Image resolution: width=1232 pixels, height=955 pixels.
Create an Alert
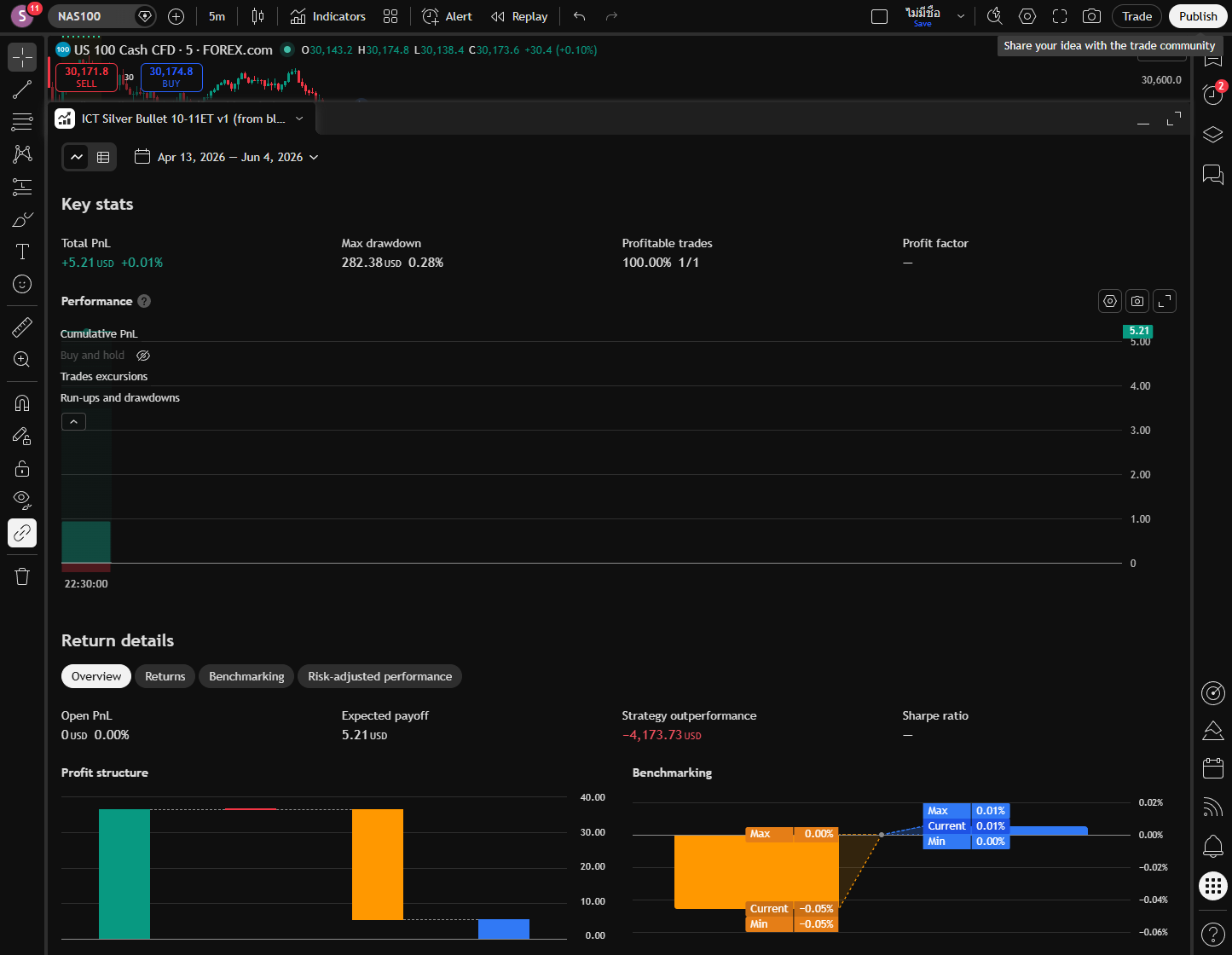tap(448, 16)
